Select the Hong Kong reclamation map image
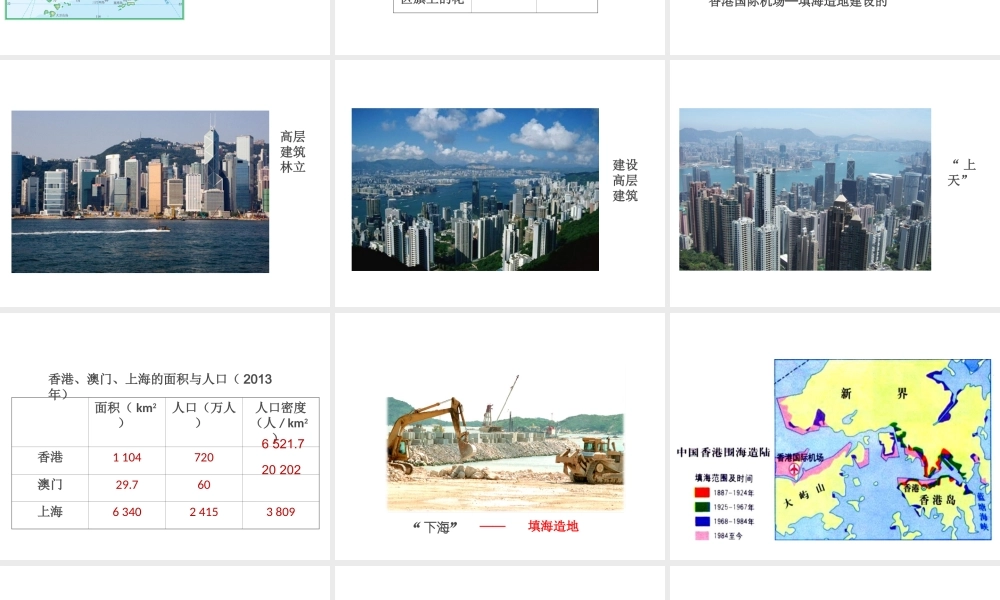This screenshot has width=1000, height=600. (883, 450)
